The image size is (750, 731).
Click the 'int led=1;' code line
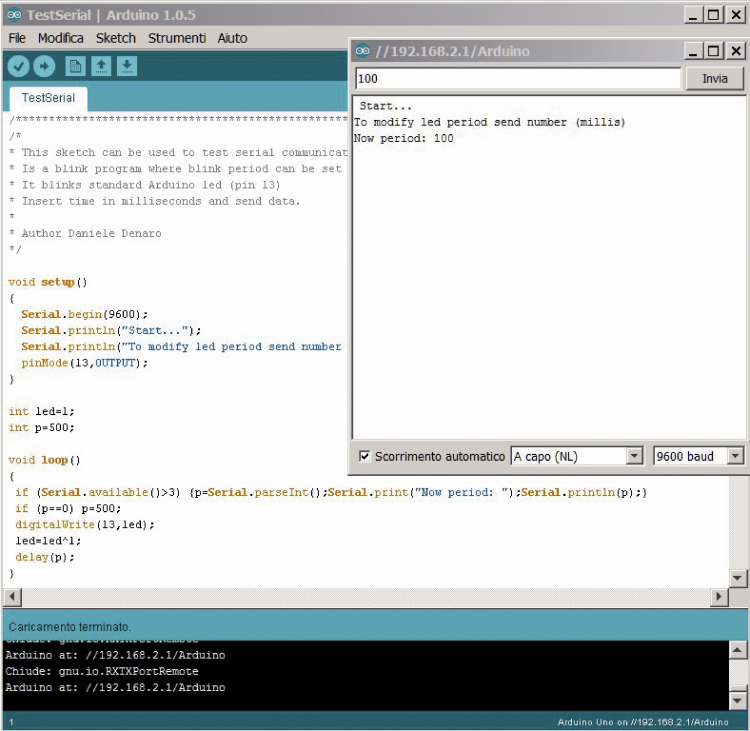tap(42, 411)
